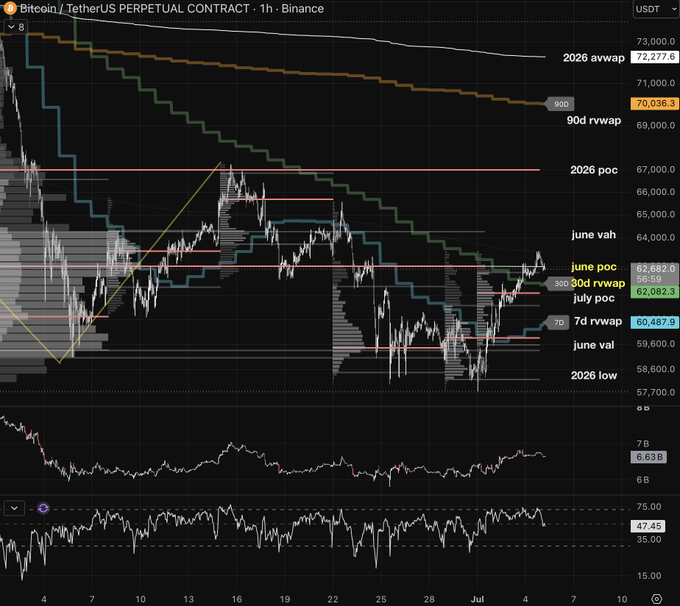Select the 'july poc' text annotation
Viewport: 680px width, 606px height.
[594, 298]
